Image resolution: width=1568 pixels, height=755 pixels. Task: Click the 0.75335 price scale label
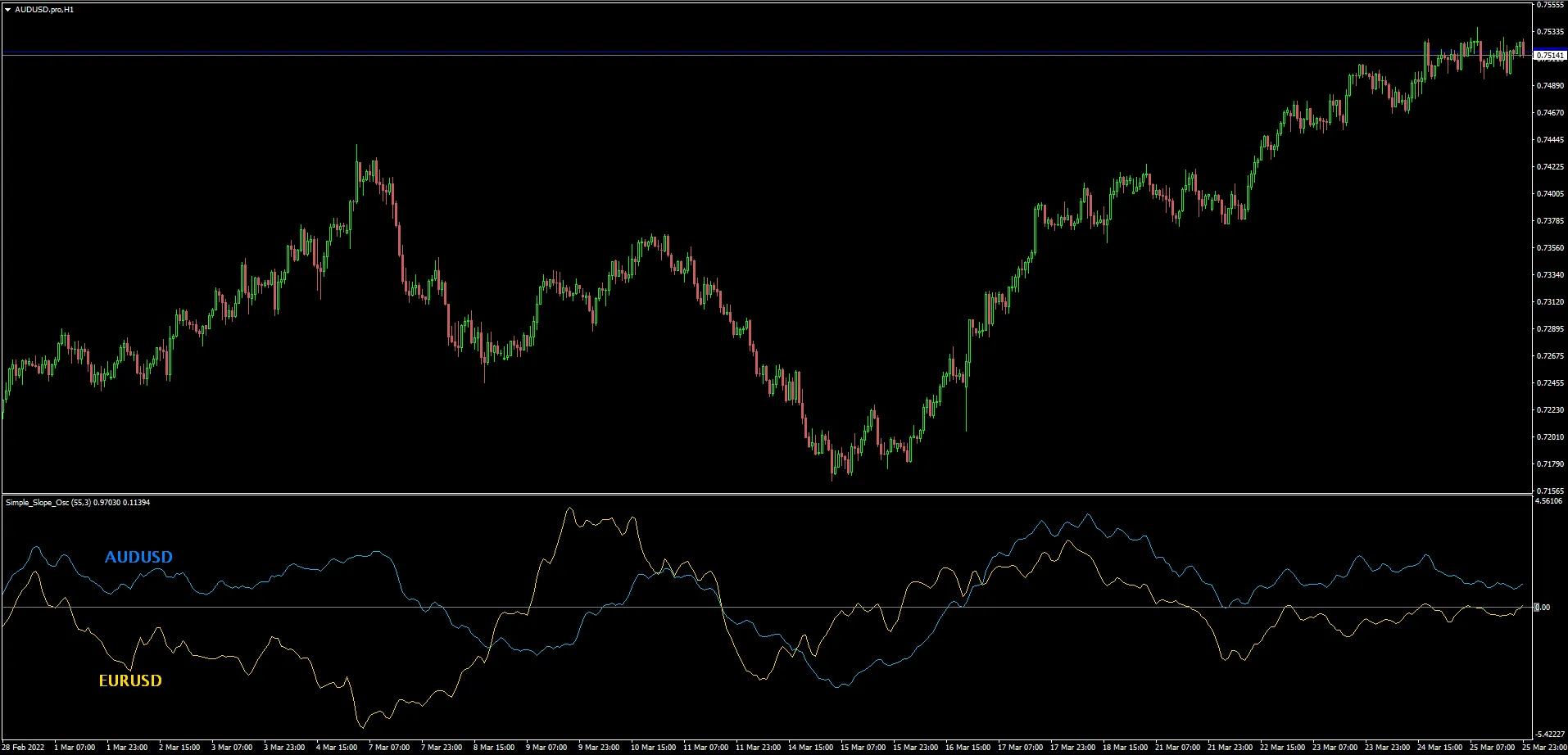1550,32
